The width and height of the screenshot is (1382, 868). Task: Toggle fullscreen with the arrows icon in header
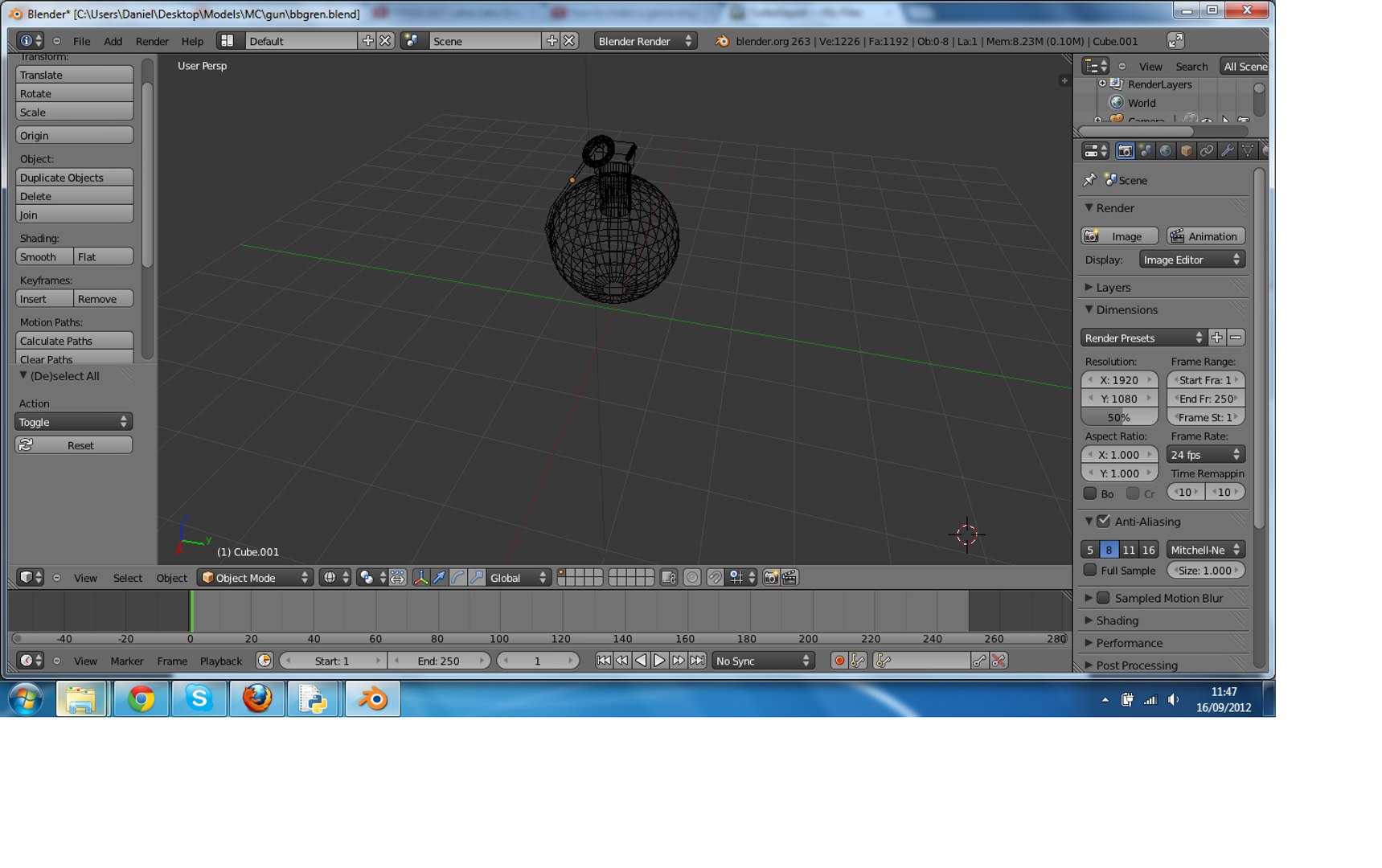(x=1175, y=41)
